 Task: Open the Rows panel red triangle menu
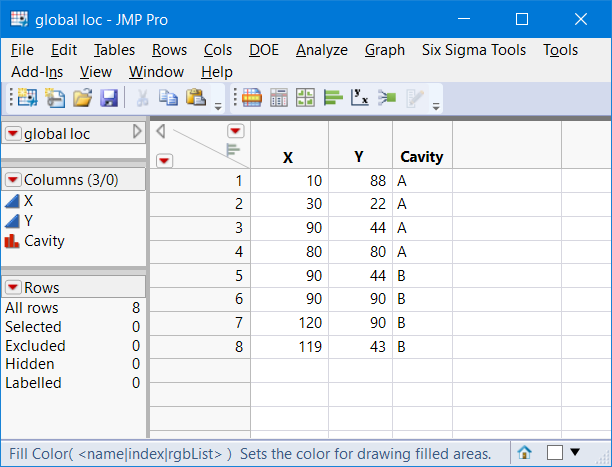tap(13, 288)
